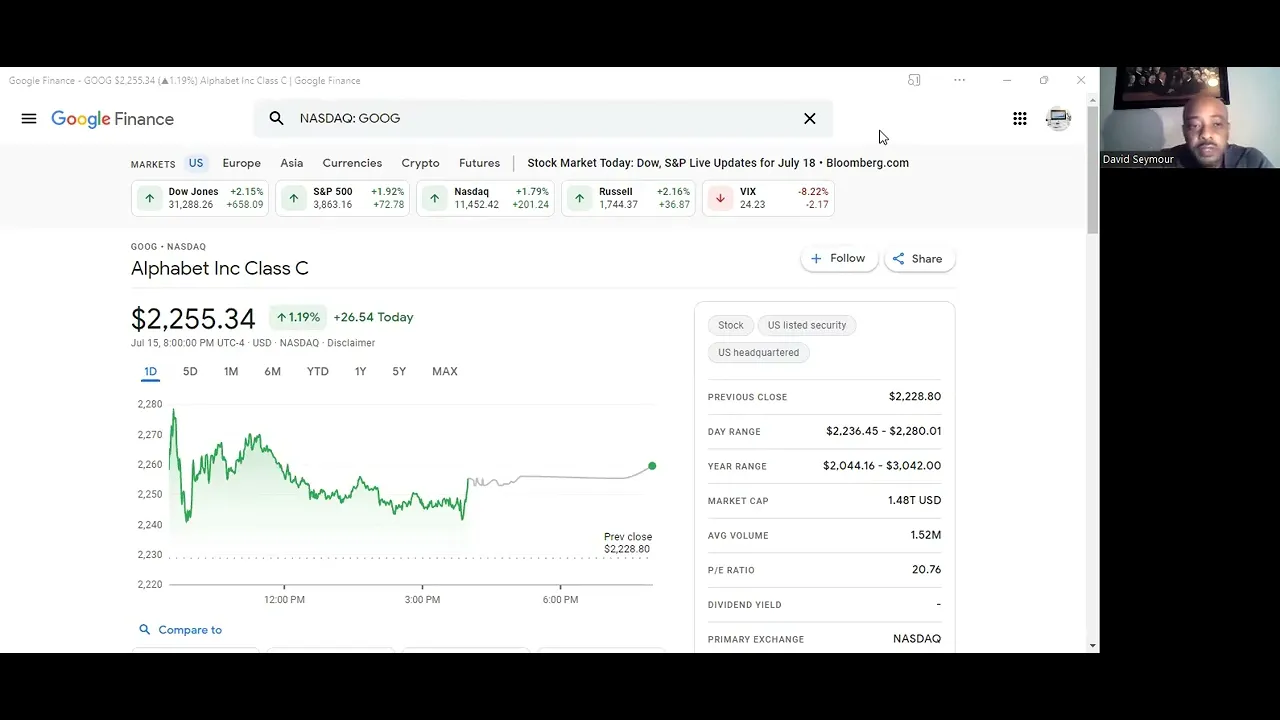The image size is (1280, 720).
Task: Open the Bloomberg Stock Market Today headline
Action: (x=718, y=163)
